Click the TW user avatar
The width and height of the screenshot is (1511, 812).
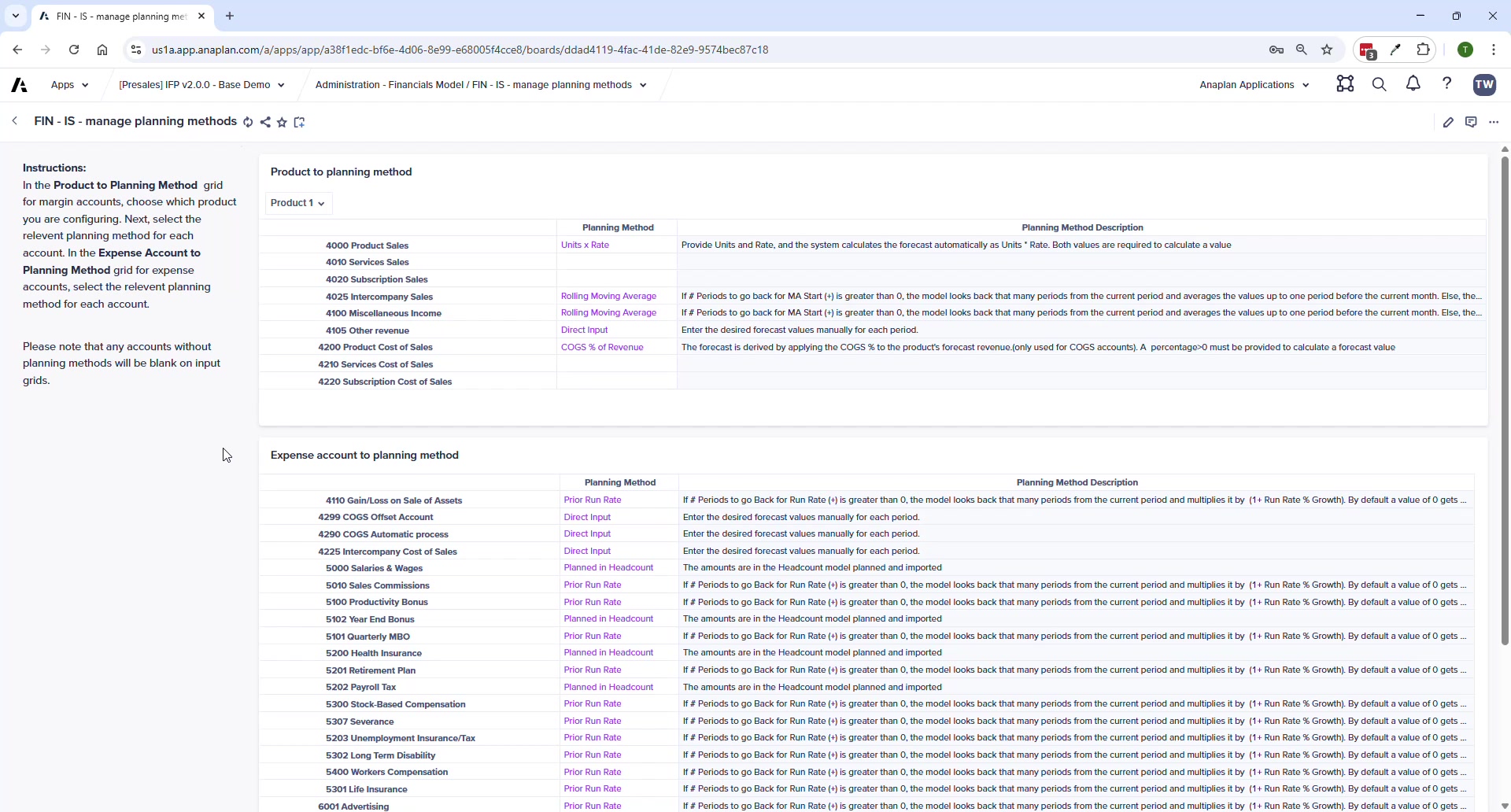1485,84
